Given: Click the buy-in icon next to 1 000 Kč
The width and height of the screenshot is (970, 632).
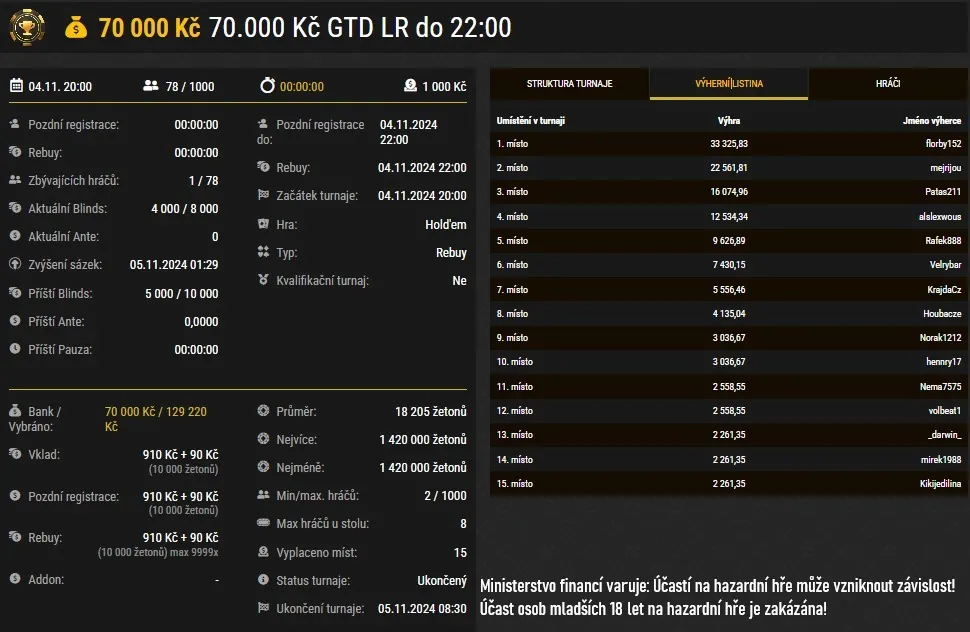Looking at the screenshot, I should (x=410, y=86).
